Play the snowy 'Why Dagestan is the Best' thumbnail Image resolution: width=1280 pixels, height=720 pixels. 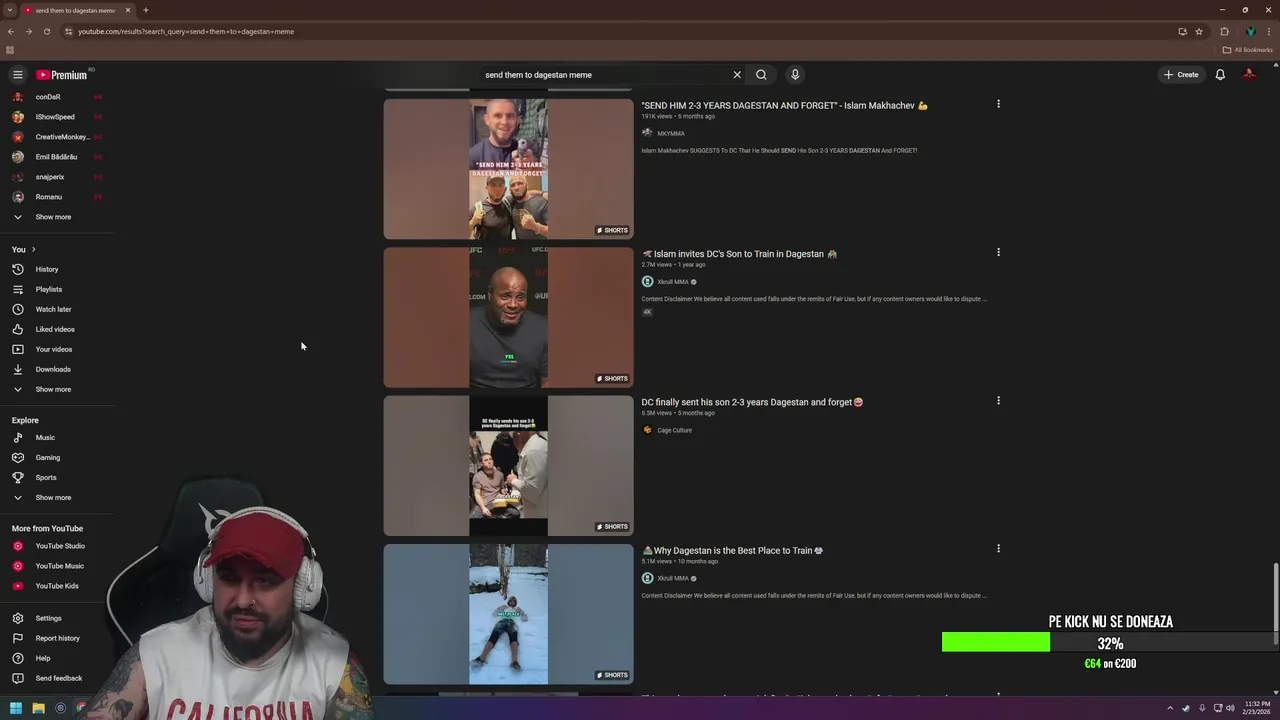click(508, 614)
